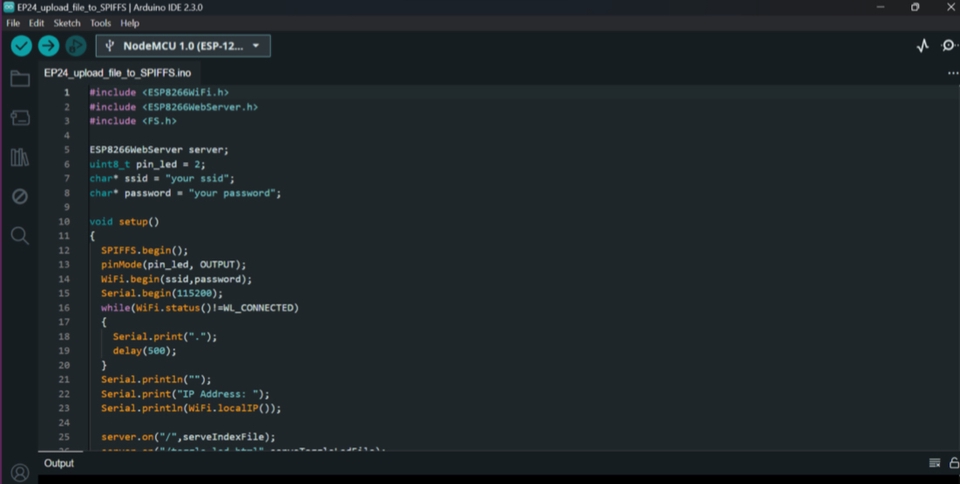The width and height of the screenshot is (960, 484).
Task: Open the Tools menu
Action: (x=100, y=23)
